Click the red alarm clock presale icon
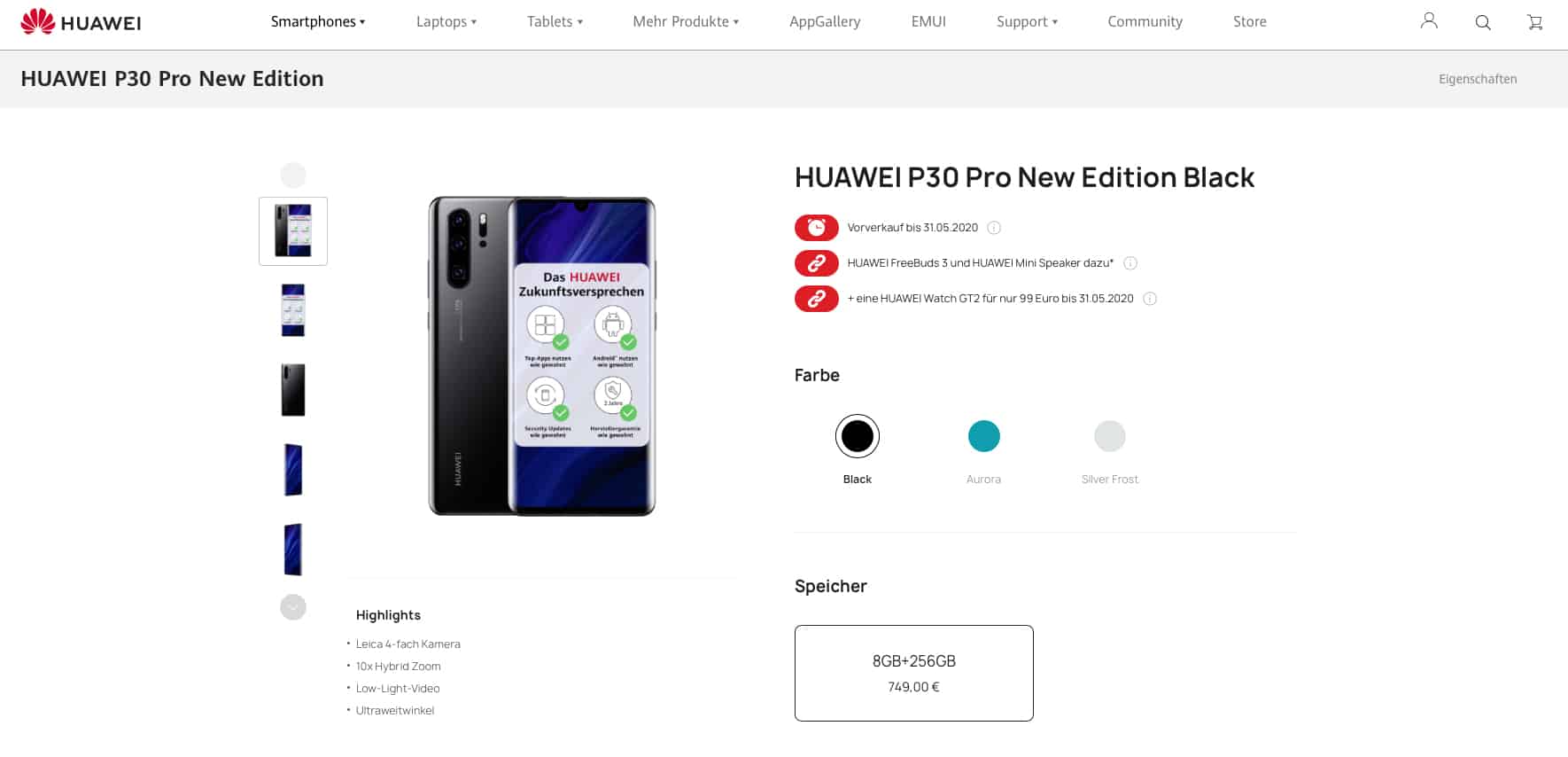This screenshot has width=1568, height=757. coord(817,228)
